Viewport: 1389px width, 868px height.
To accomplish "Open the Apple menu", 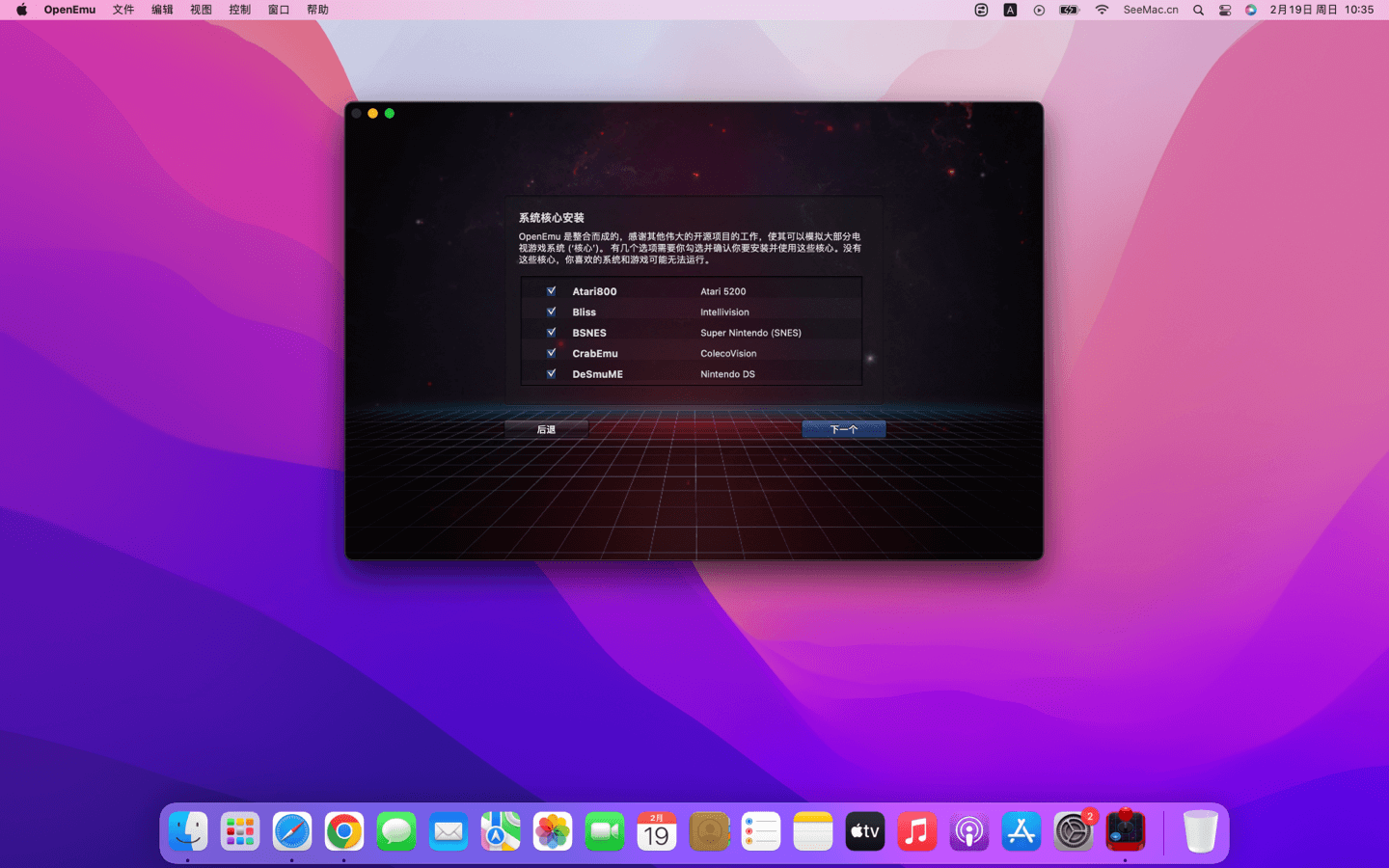I will pos(21,10).
